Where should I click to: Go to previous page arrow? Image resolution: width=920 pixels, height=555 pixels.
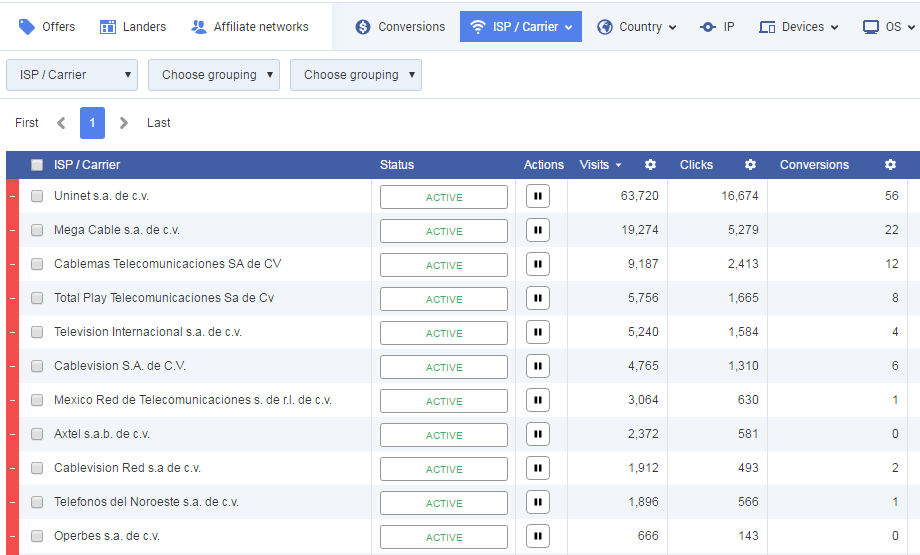(61, 123)
